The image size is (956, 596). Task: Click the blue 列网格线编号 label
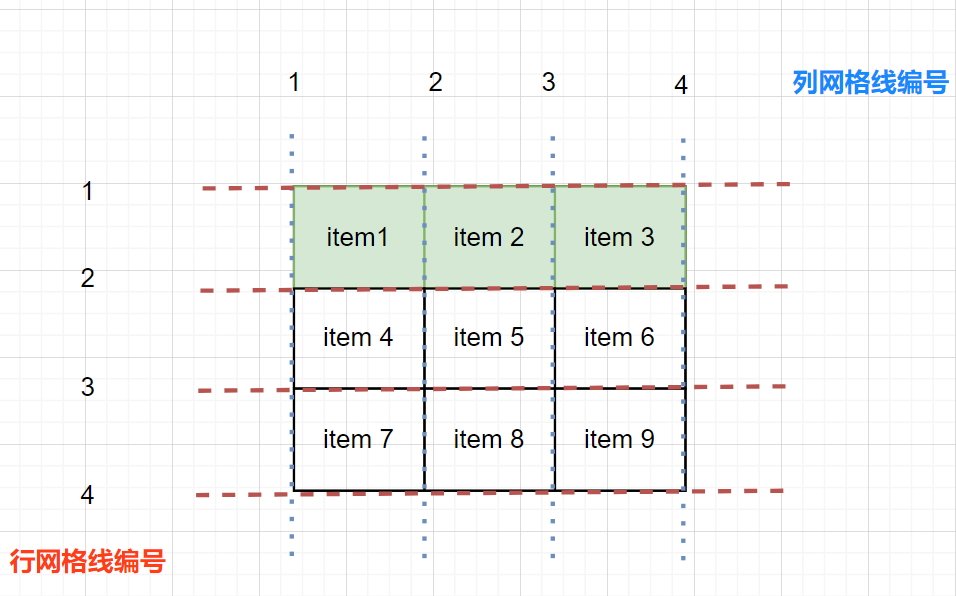pyautogui.click(x=870, y=82)
